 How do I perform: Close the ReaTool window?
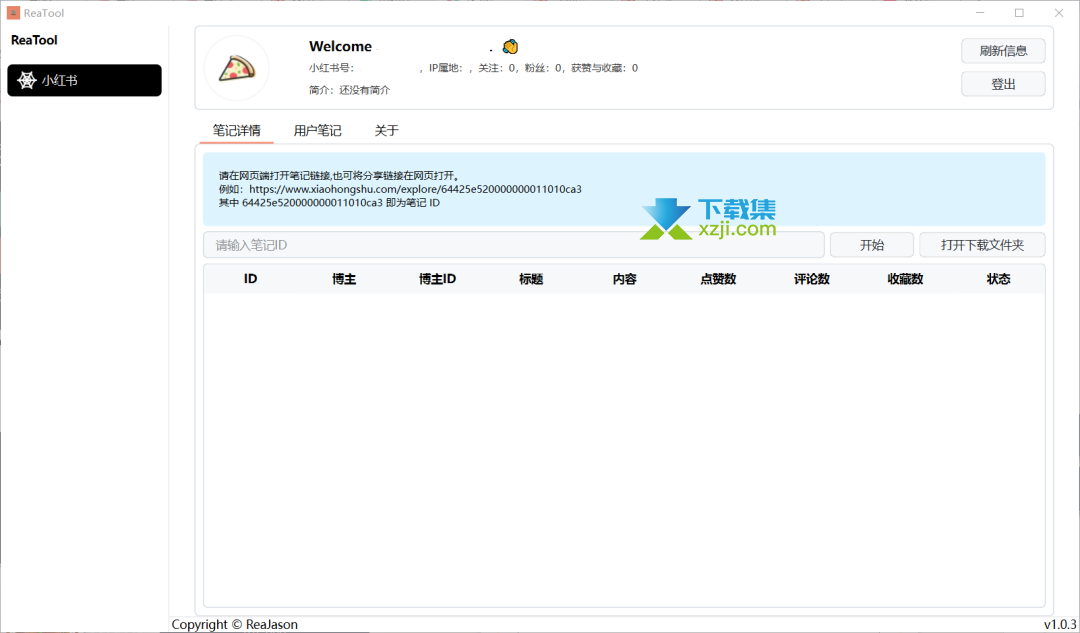1059,12
